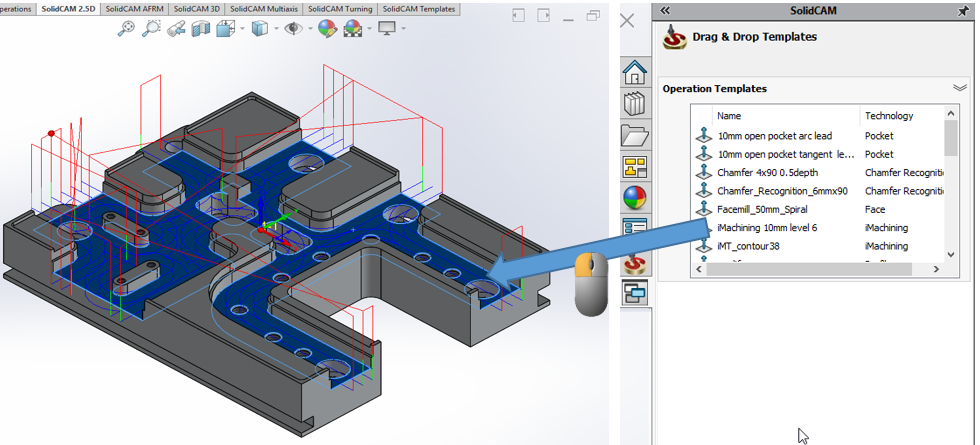Click the horizontal scrollbar thumb in template list
Image resolution: width=980 pixels, height=445 pixels.
point(809,269)
